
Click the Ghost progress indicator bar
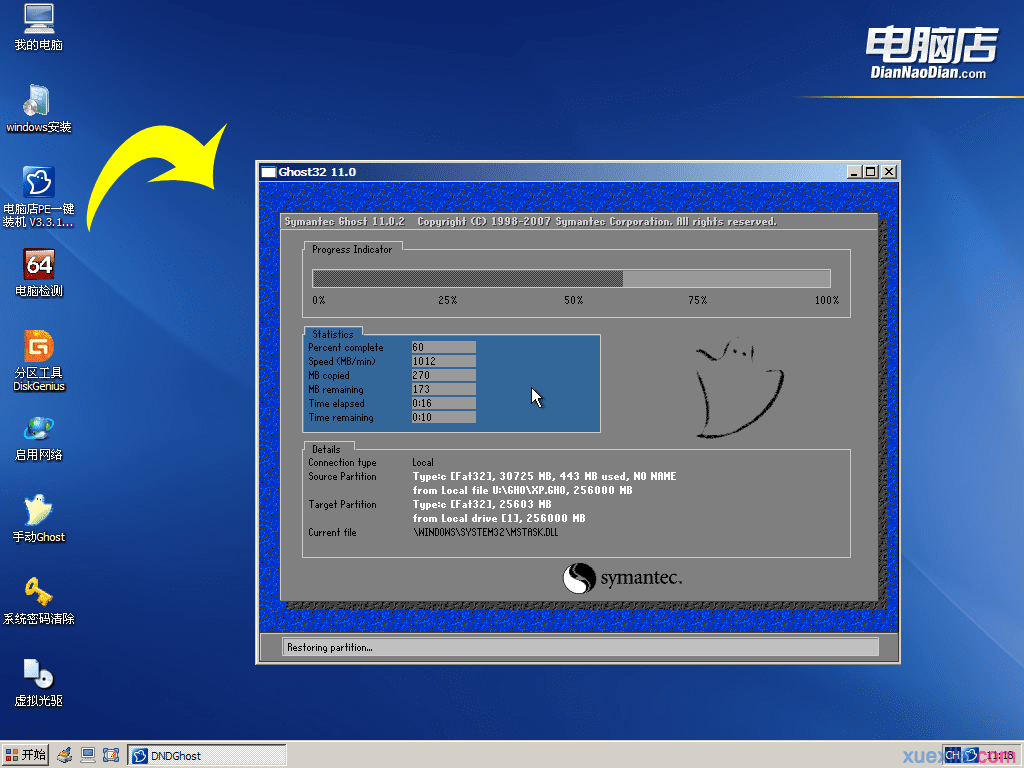pos(570,278)
